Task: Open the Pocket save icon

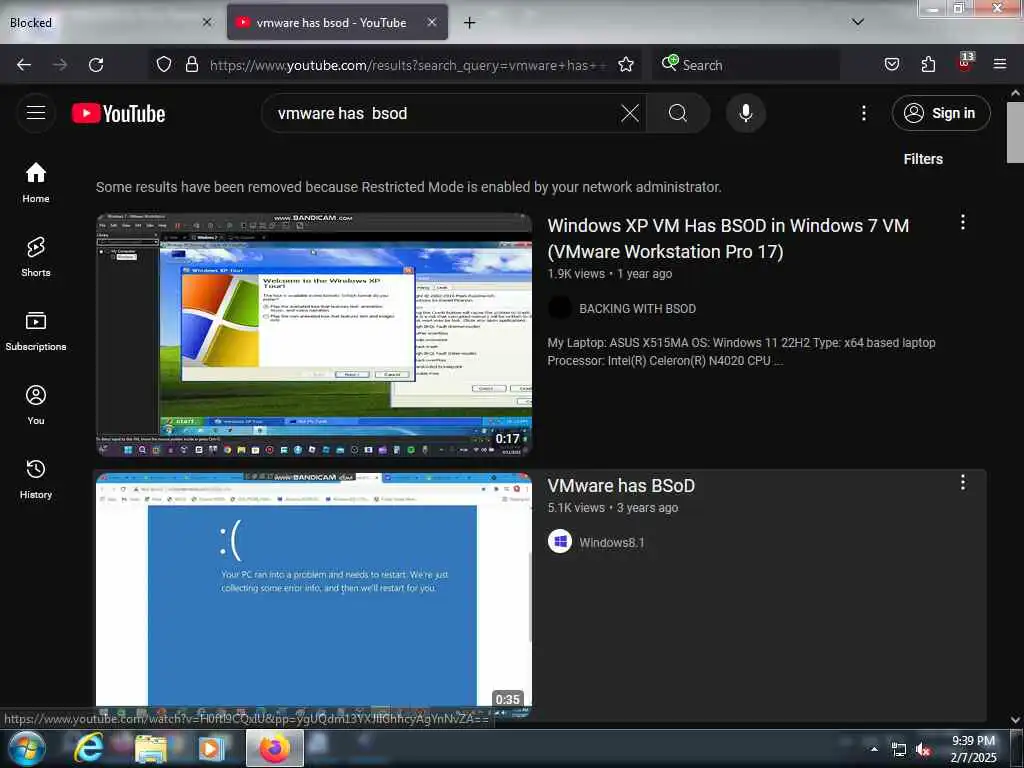Action: [x=891, y=64]
